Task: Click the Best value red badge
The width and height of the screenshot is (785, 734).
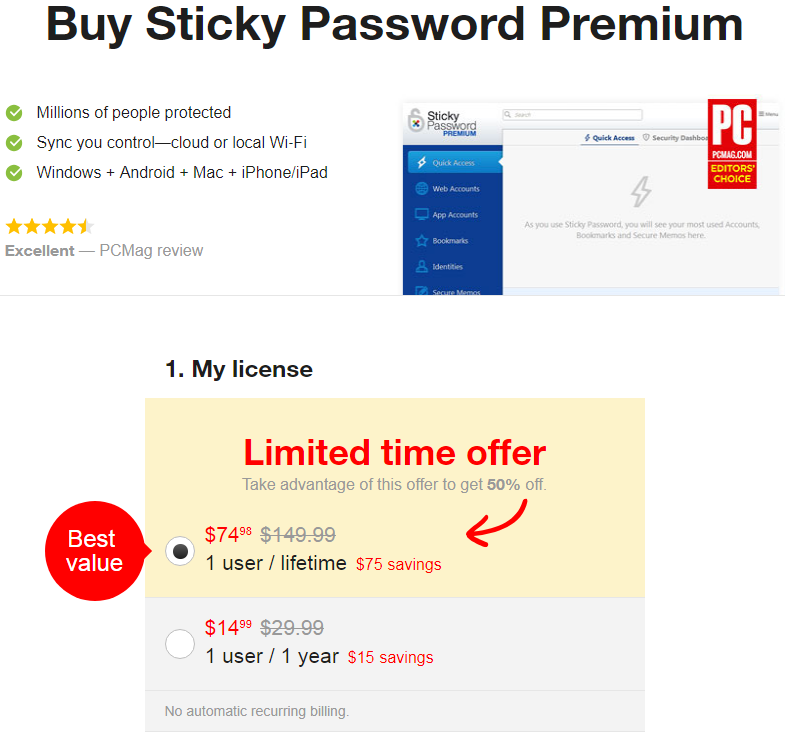Action: 96,551
